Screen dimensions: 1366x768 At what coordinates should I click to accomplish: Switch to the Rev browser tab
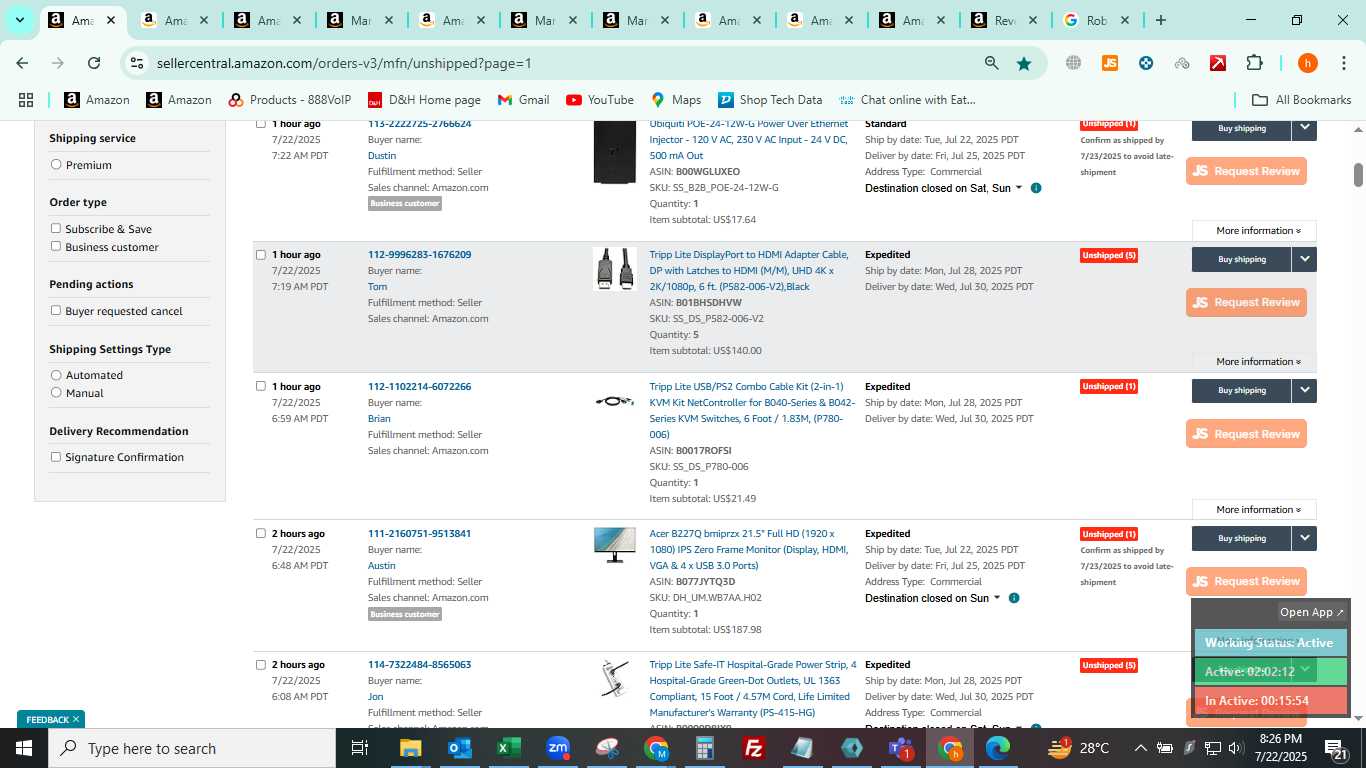(1004, 20)
